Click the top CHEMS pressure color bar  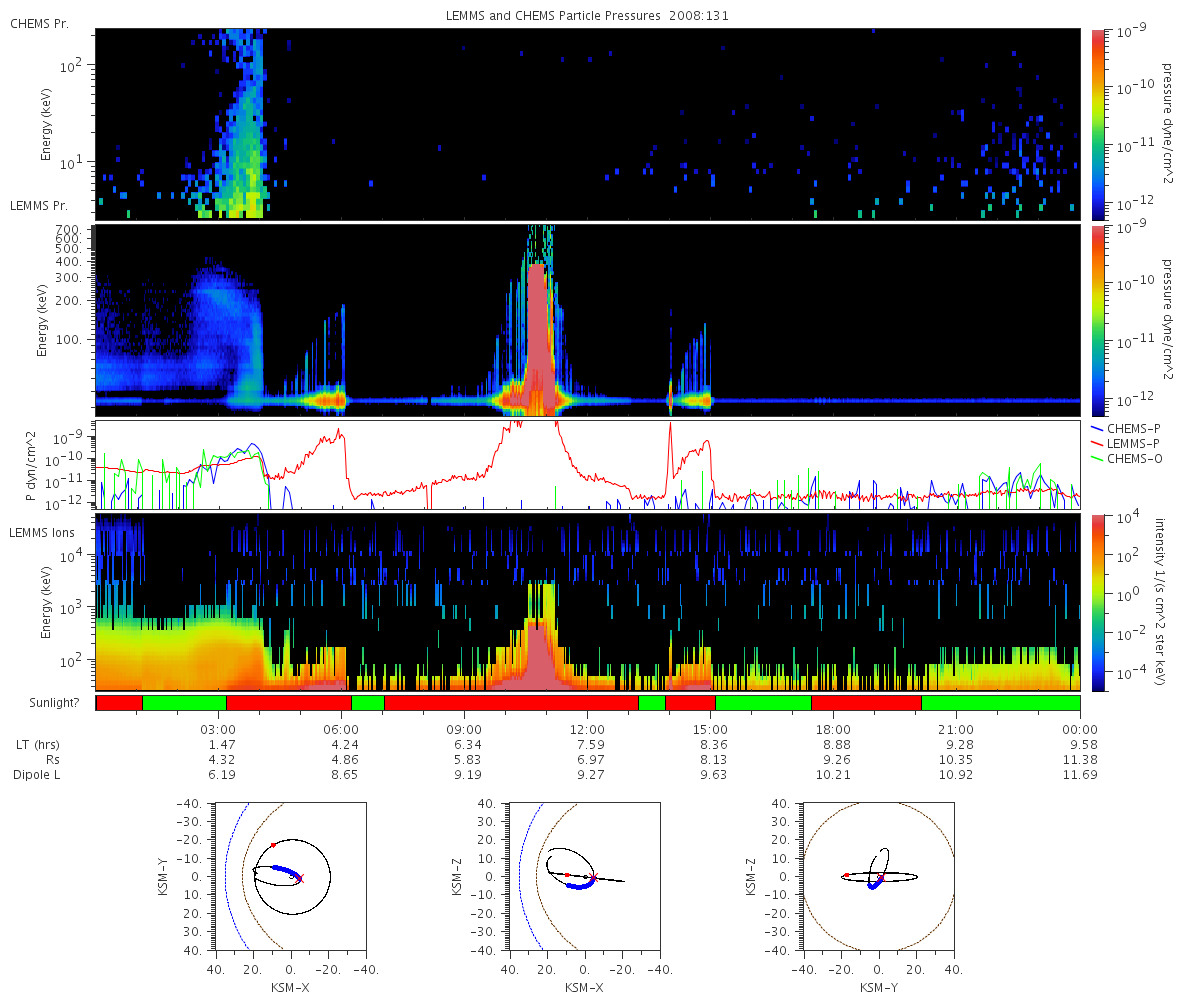pos(1099,123)
